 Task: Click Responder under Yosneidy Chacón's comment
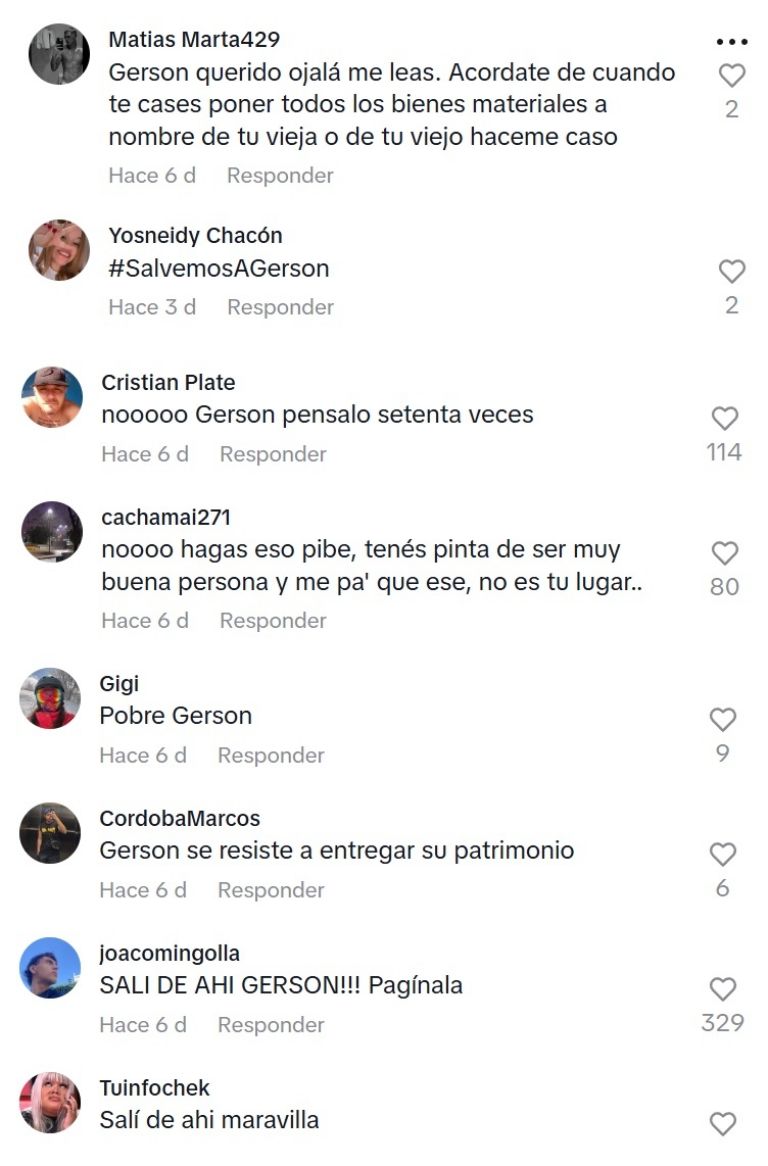[280, 307]
